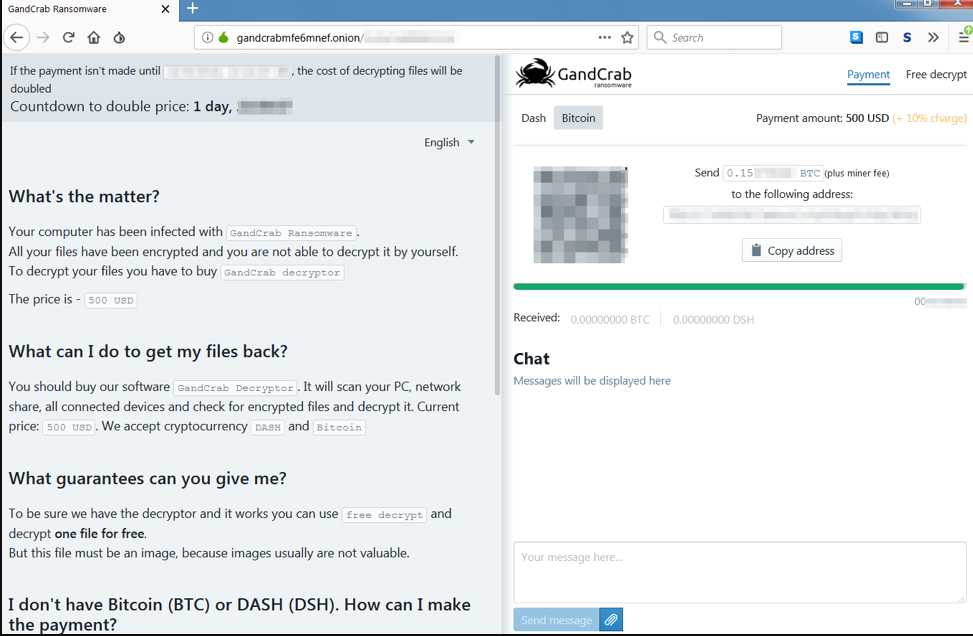Screen dimensions: 973x636
Task: Open a new tab with the plus button
Action: pyautogui.click(x=193, y=9)
